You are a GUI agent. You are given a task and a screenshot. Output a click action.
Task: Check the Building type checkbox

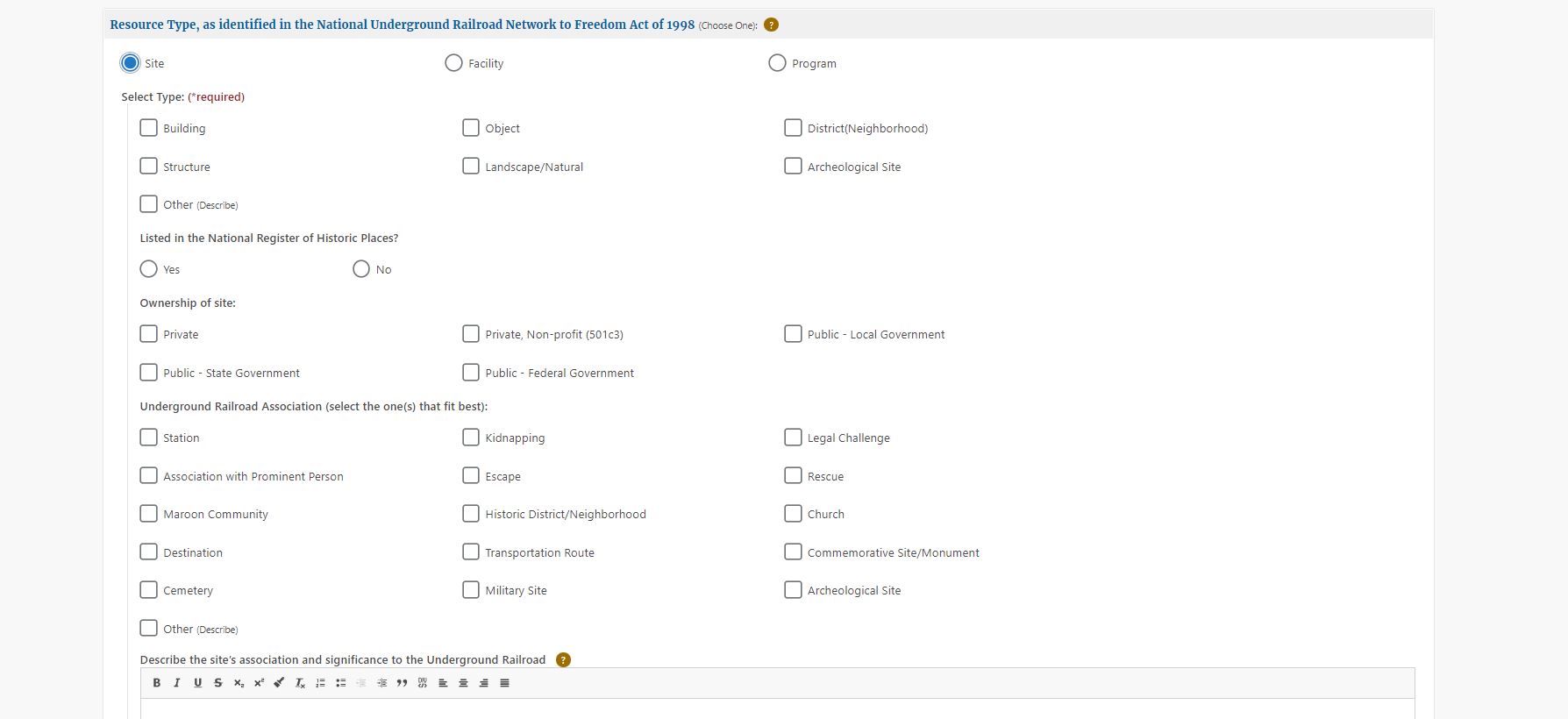[x=149, y=128]
